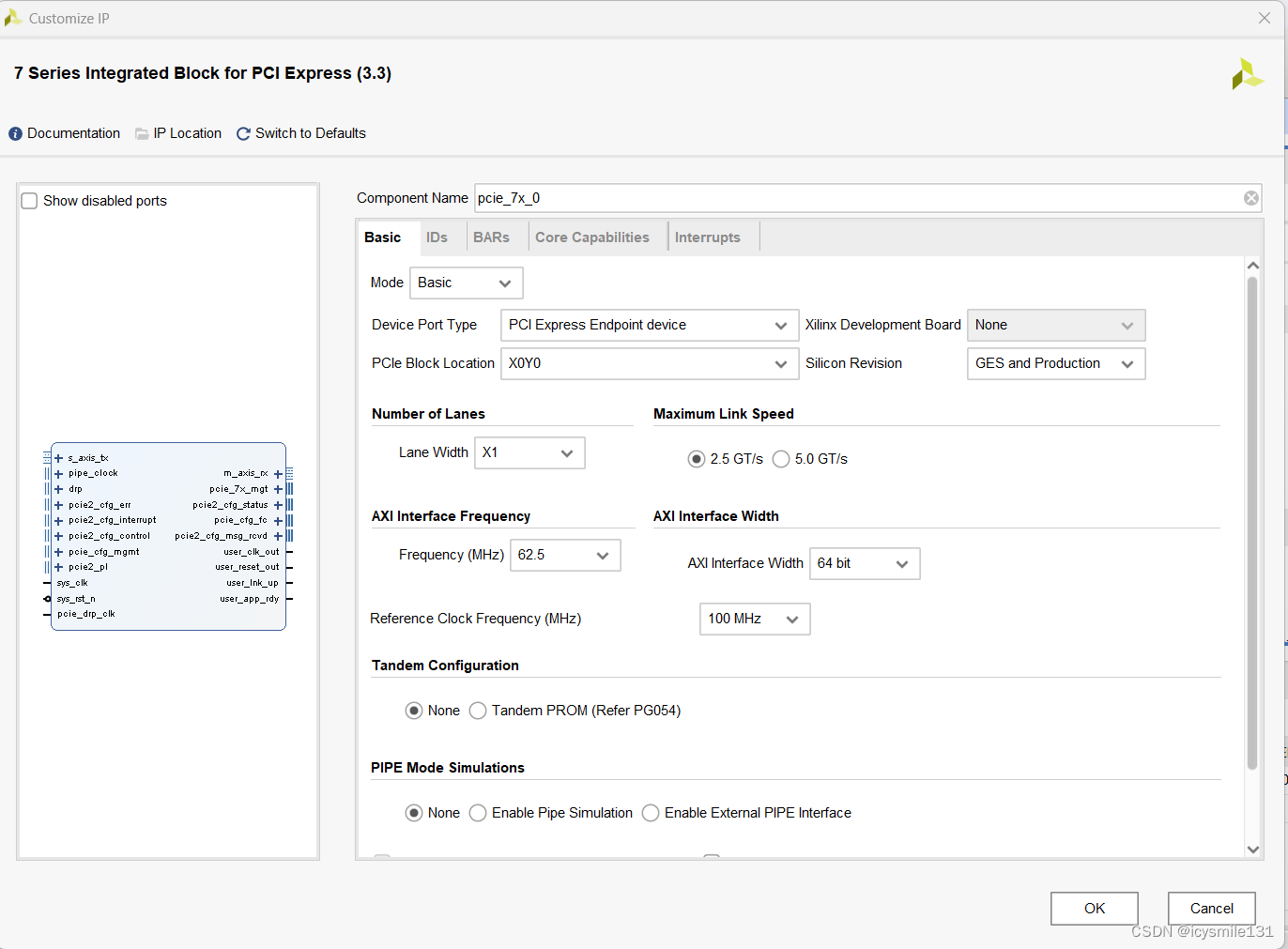The image size is (1288, 949).
Task: Select the user_reset_out port in block diagram
Action: point(247,567)
